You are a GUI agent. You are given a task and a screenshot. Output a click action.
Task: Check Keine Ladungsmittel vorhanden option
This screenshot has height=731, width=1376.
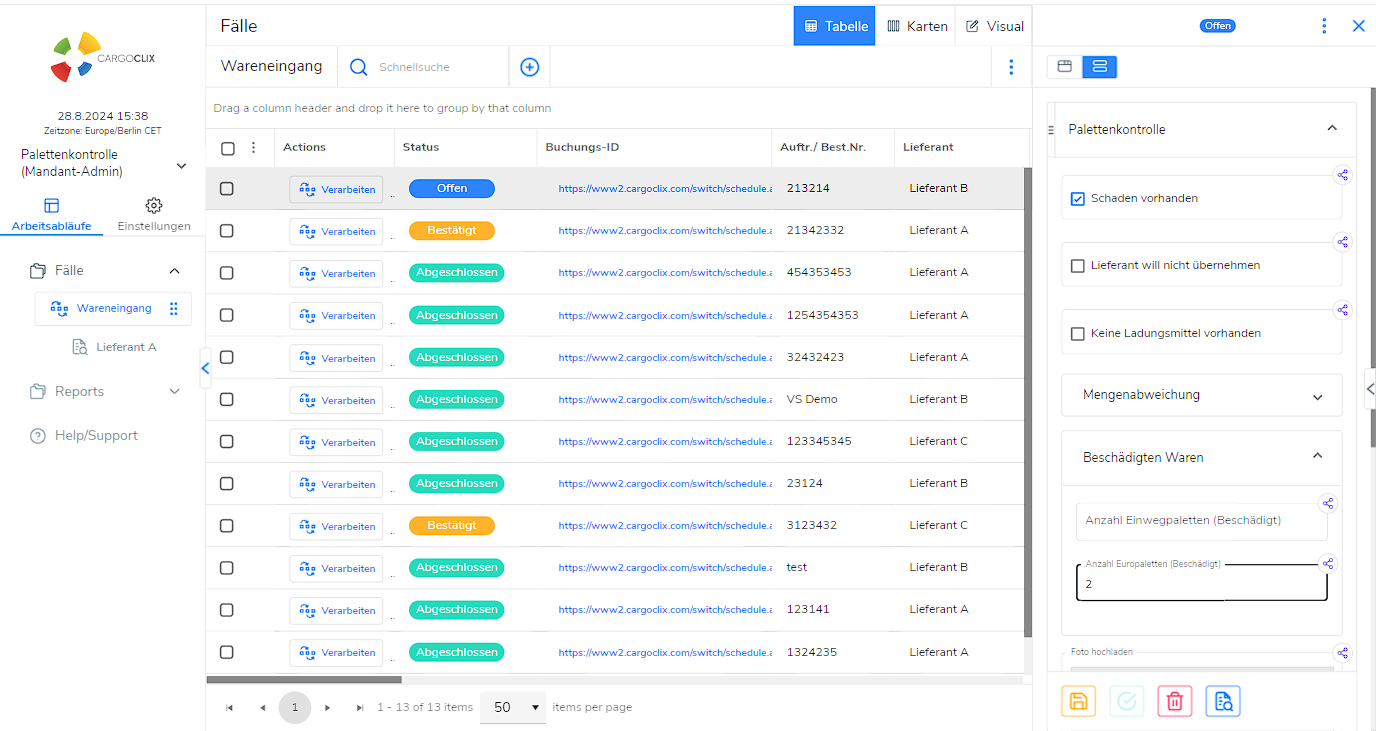click(x=1078, y=334)
